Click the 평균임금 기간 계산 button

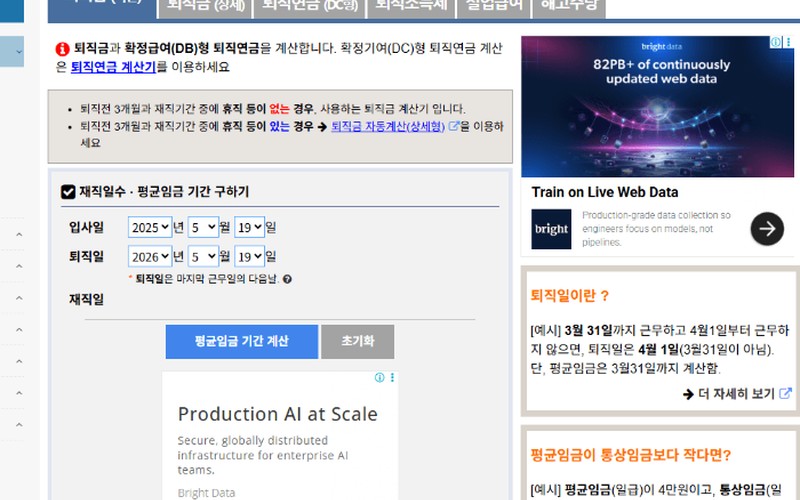pyautogui.click(x=242, y=341)
